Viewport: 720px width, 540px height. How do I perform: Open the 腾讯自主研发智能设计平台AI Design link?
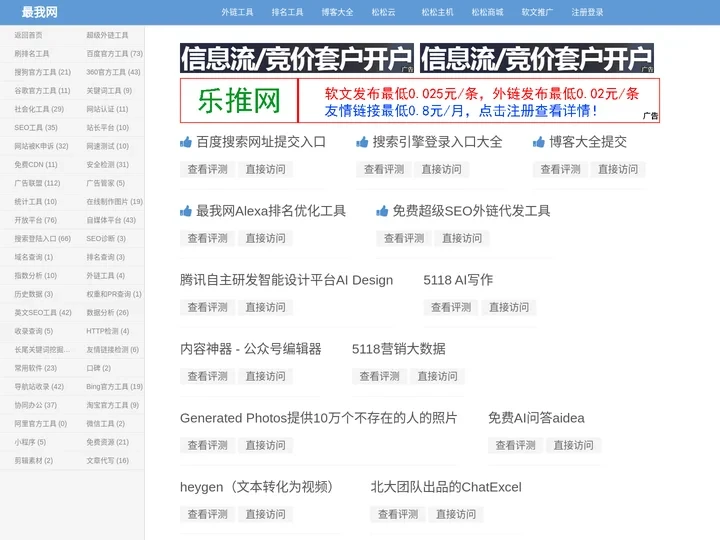tap(287, 280)
